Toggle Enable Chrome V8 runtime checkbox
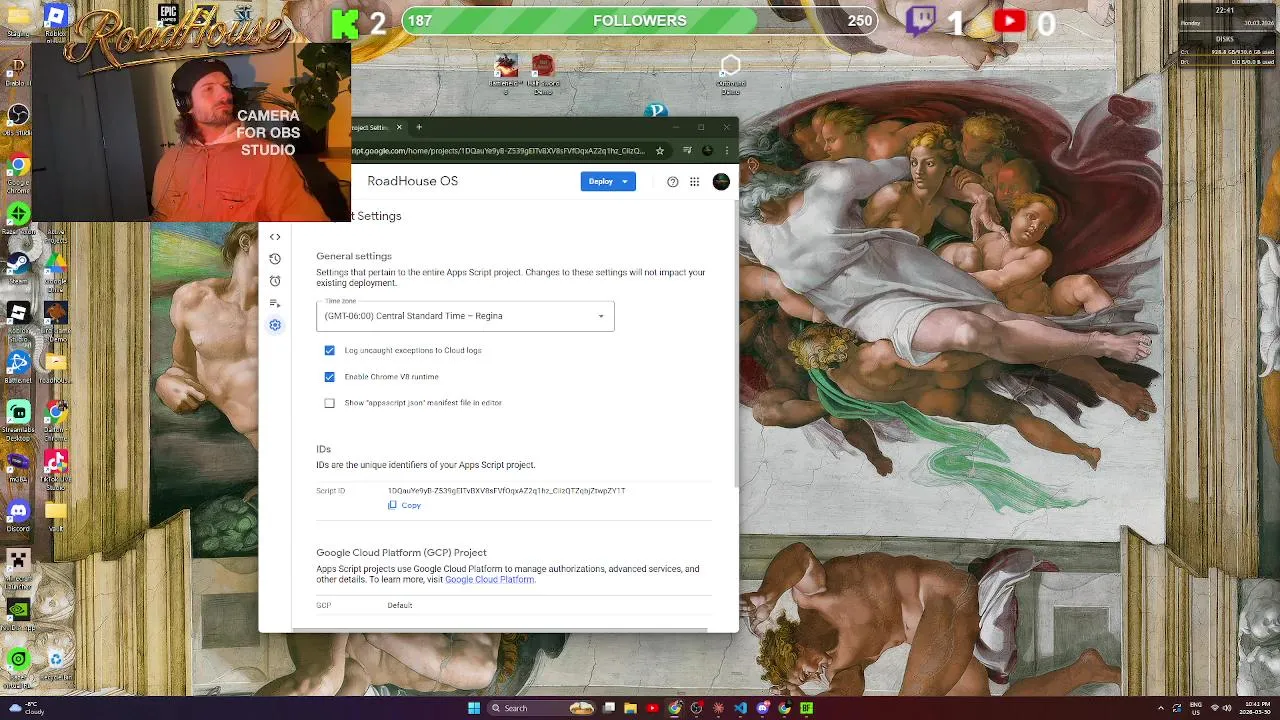 pyautogui.click(x=329, y=377)
